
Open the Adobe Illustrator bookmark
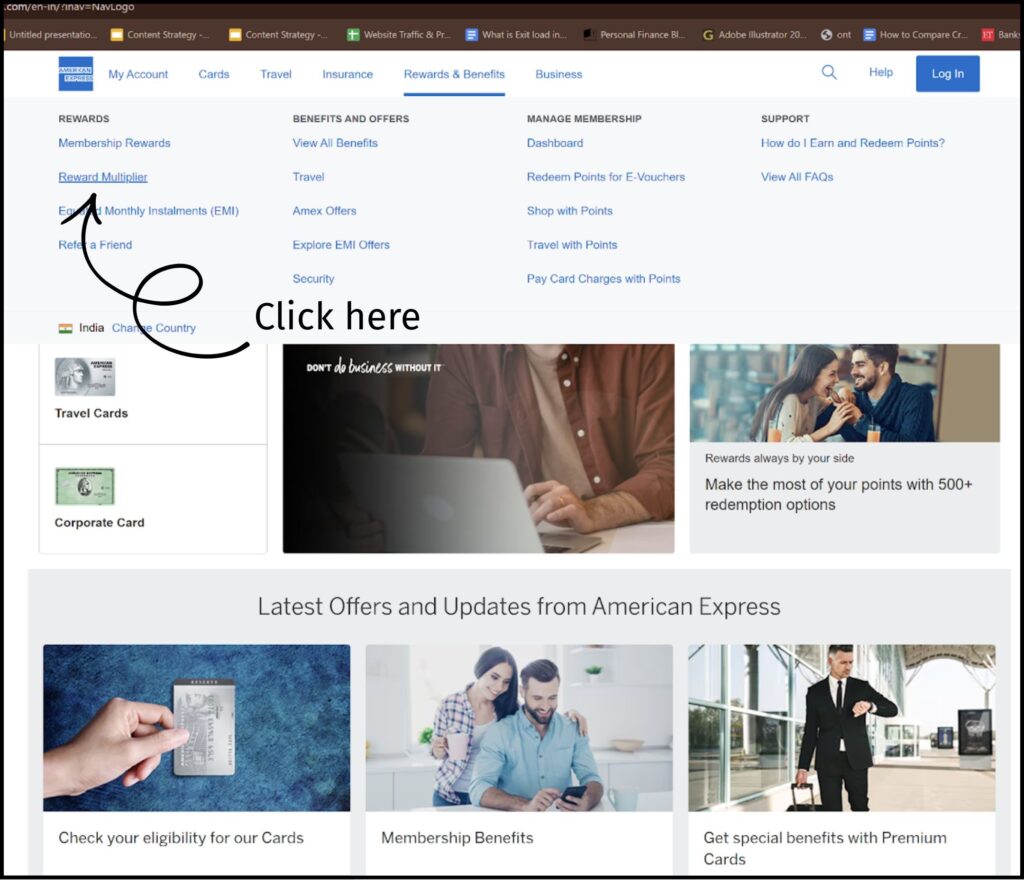pos(754,34)
